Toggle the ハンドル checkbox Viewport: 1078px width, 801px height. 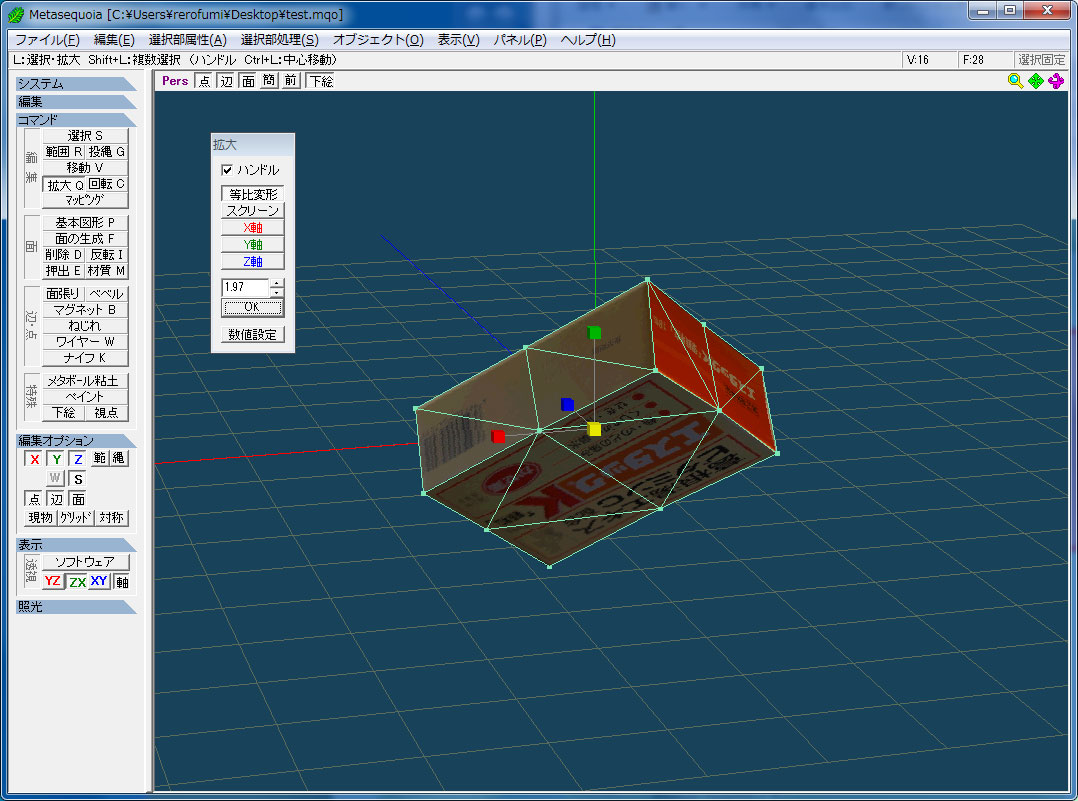(x=227, y=170)
